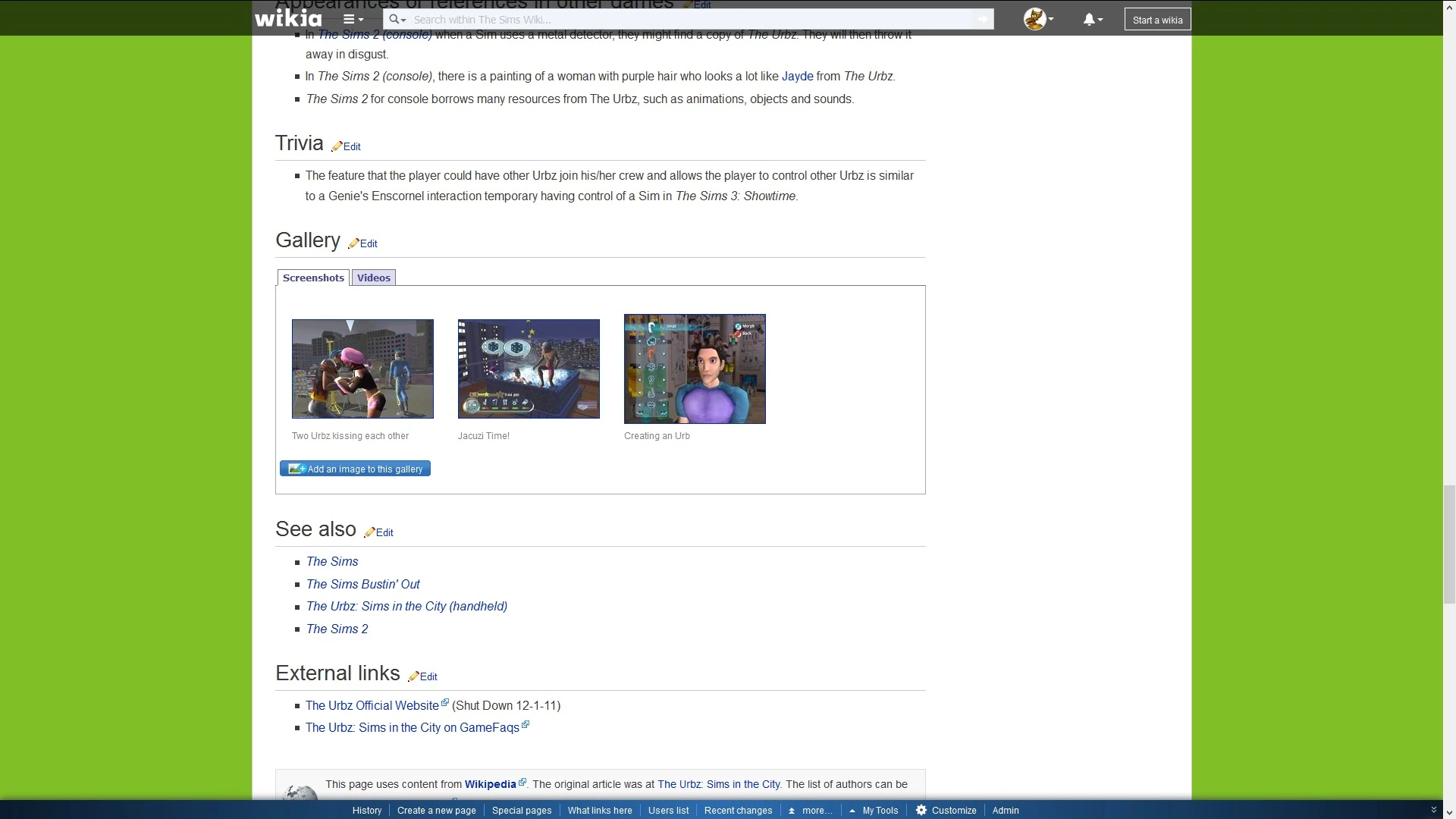Click Add an image to this gallery
Image resolution: width=1456 pixels, height=819 pixels.
[355, 469]
